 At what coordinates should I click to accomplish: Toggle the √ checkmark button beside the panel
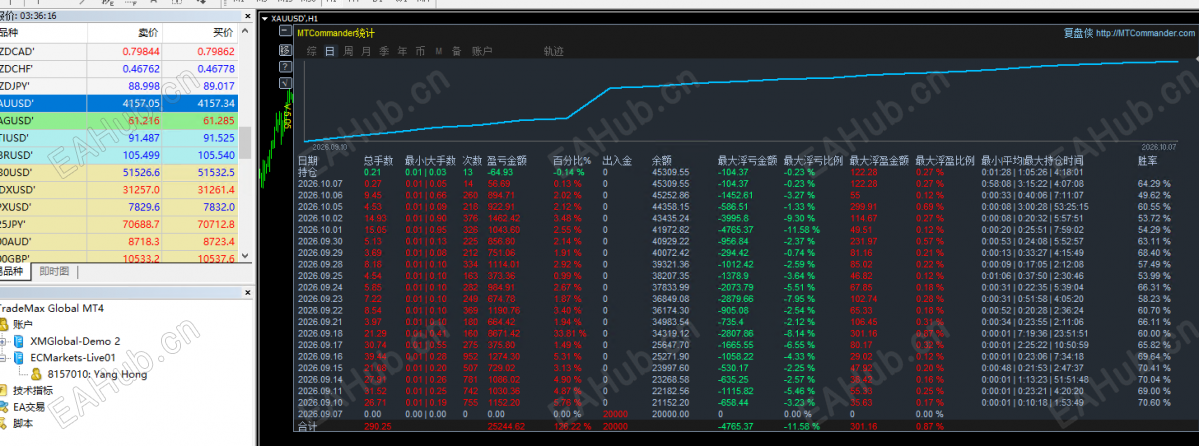point(285,83)
